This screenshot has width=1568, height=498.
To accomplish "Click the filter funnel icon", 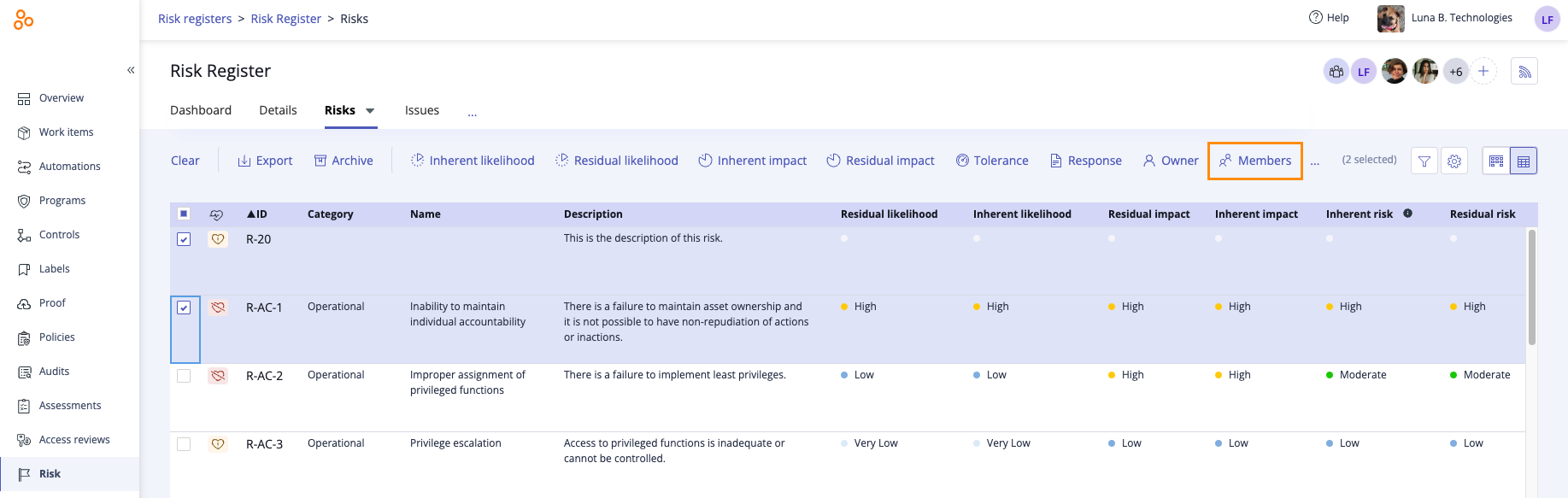I will click(x=1424, y=161).
